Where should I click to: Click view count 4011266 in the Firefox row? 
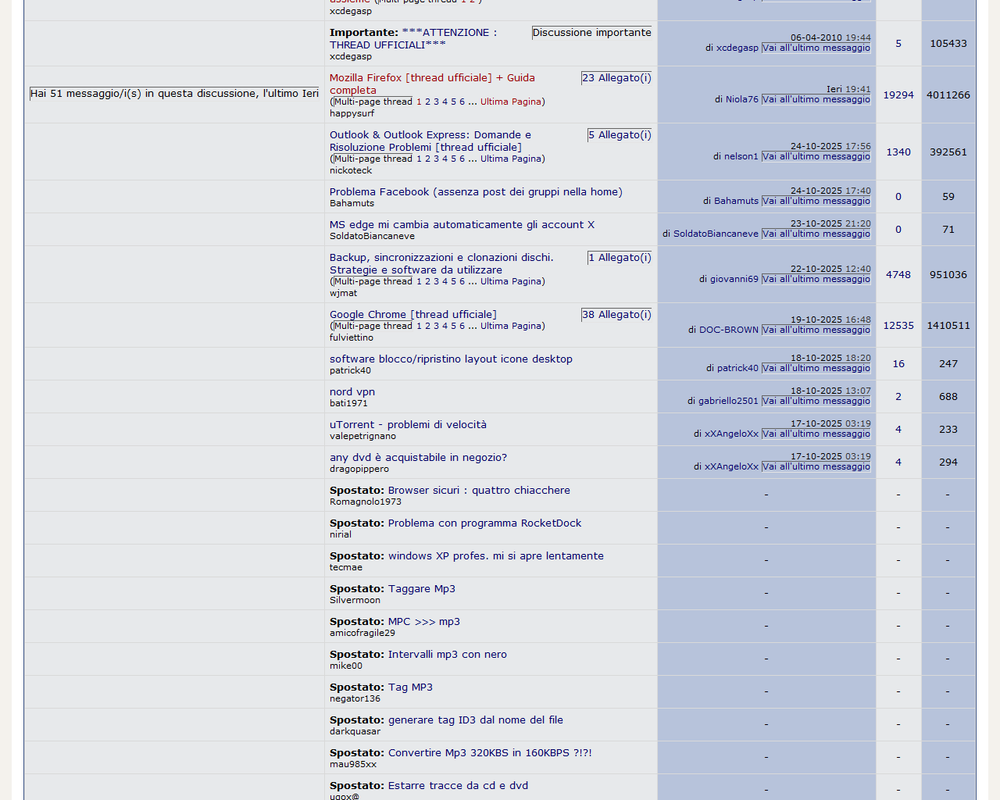(948, 95)
